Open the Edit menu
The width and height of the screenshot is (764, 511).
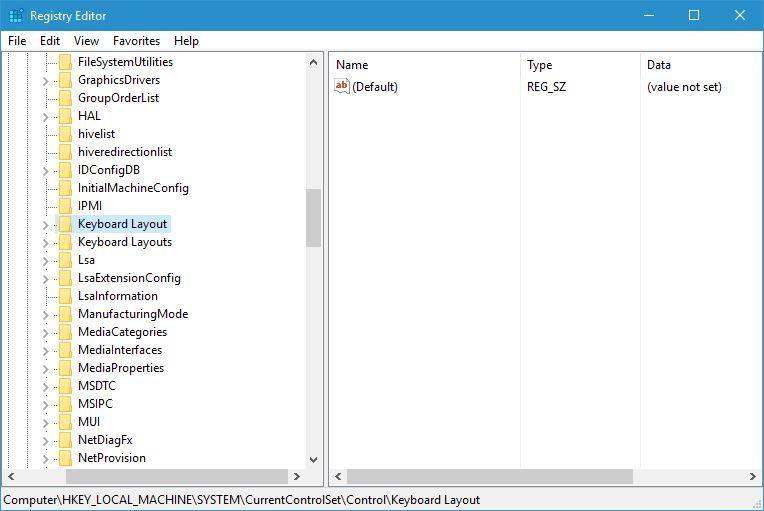50,41
